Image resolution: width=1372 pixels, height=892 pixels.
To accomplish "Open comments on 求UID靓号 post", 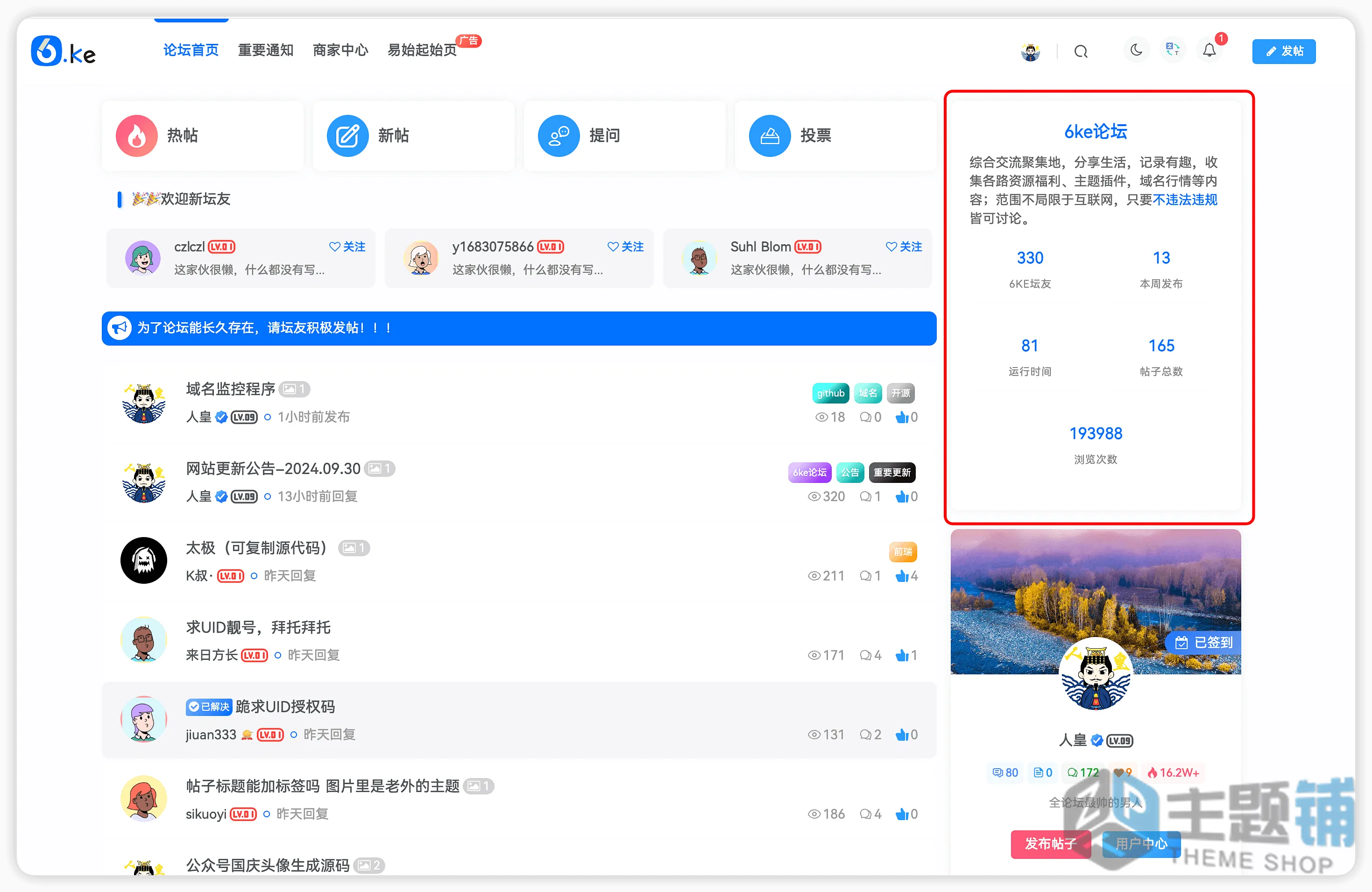I will (x=870, y=656).
